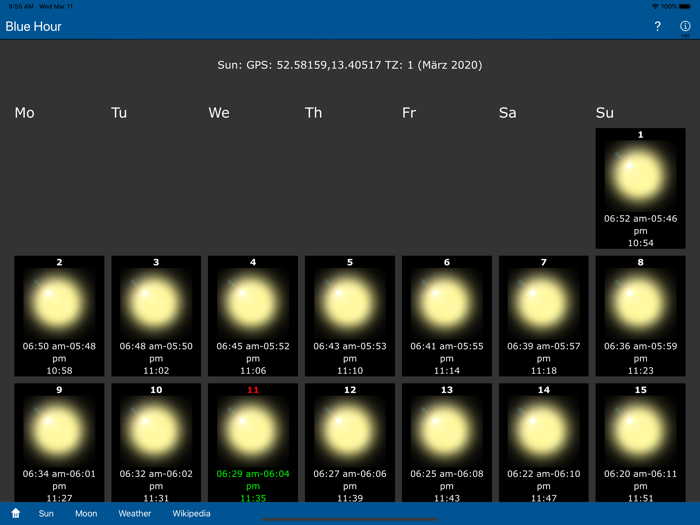This screenshot has width=700, height=525.
Task: Tap the 9:55 AM clock in status bar
Action: [21, 7]
